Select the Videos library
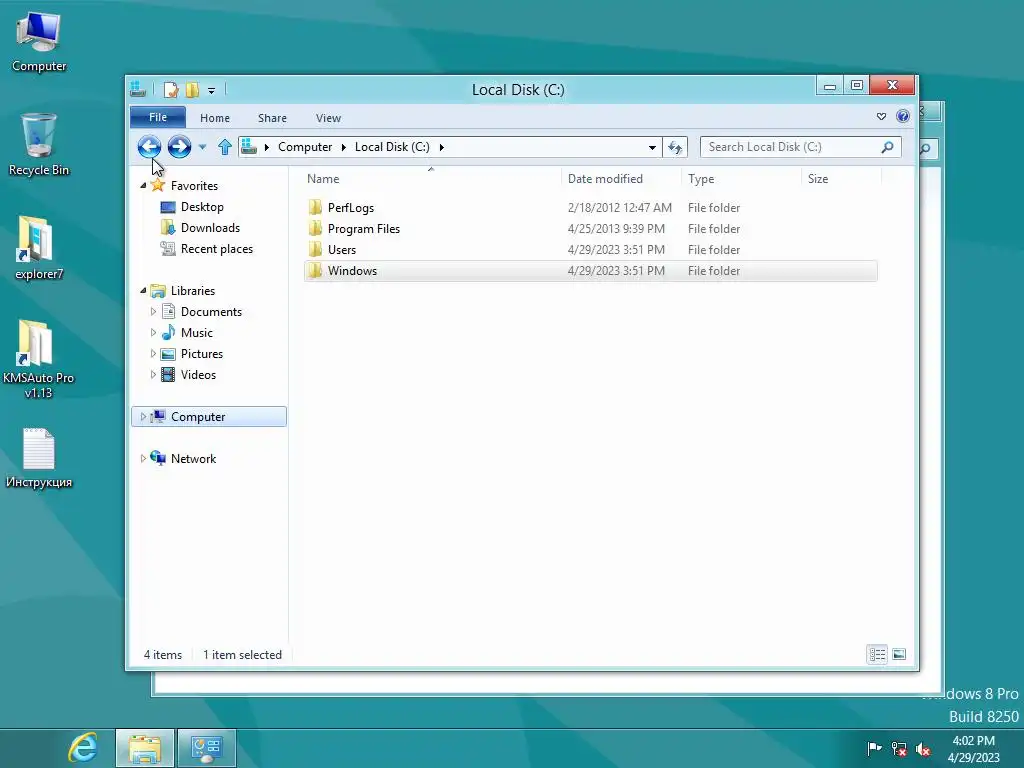The width and height of the screenshot is (1024, 768). pos(198,375)
